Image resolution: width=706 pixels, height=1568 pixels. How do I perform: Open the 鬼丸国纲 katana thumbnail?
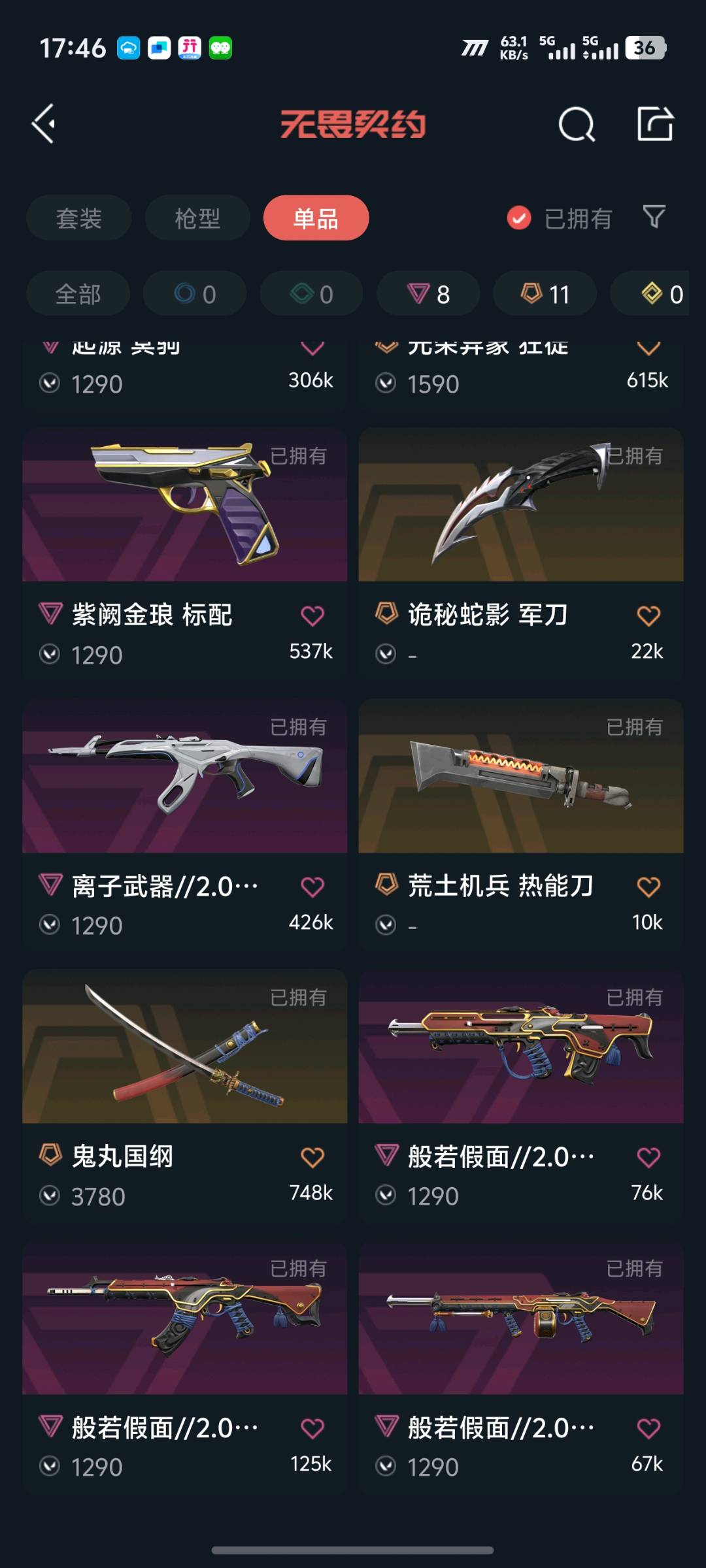point(185,1046)
